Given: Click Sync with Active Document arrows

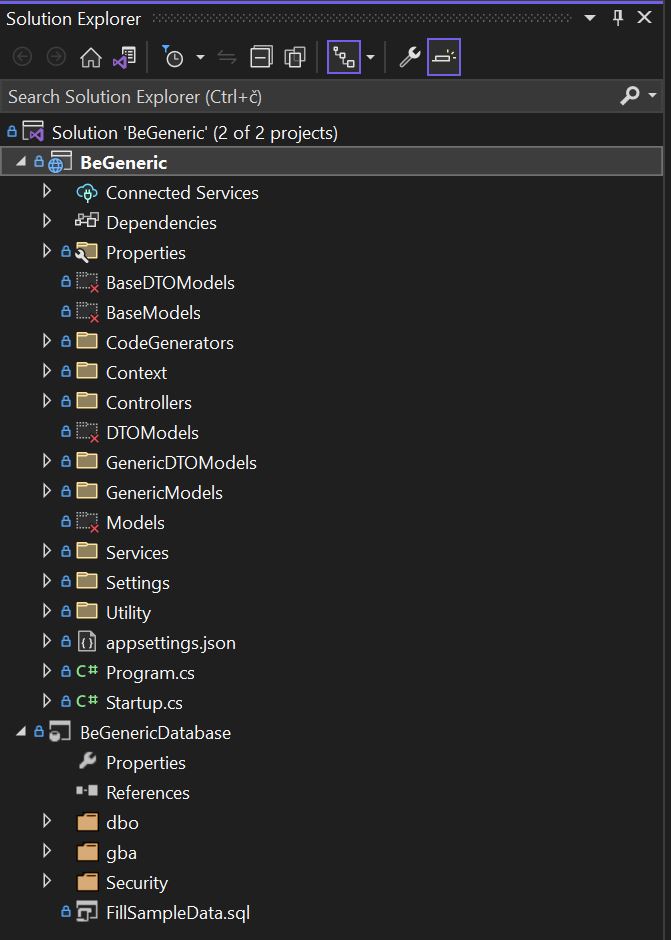Looking at the screenshot, I should (227, 58).
